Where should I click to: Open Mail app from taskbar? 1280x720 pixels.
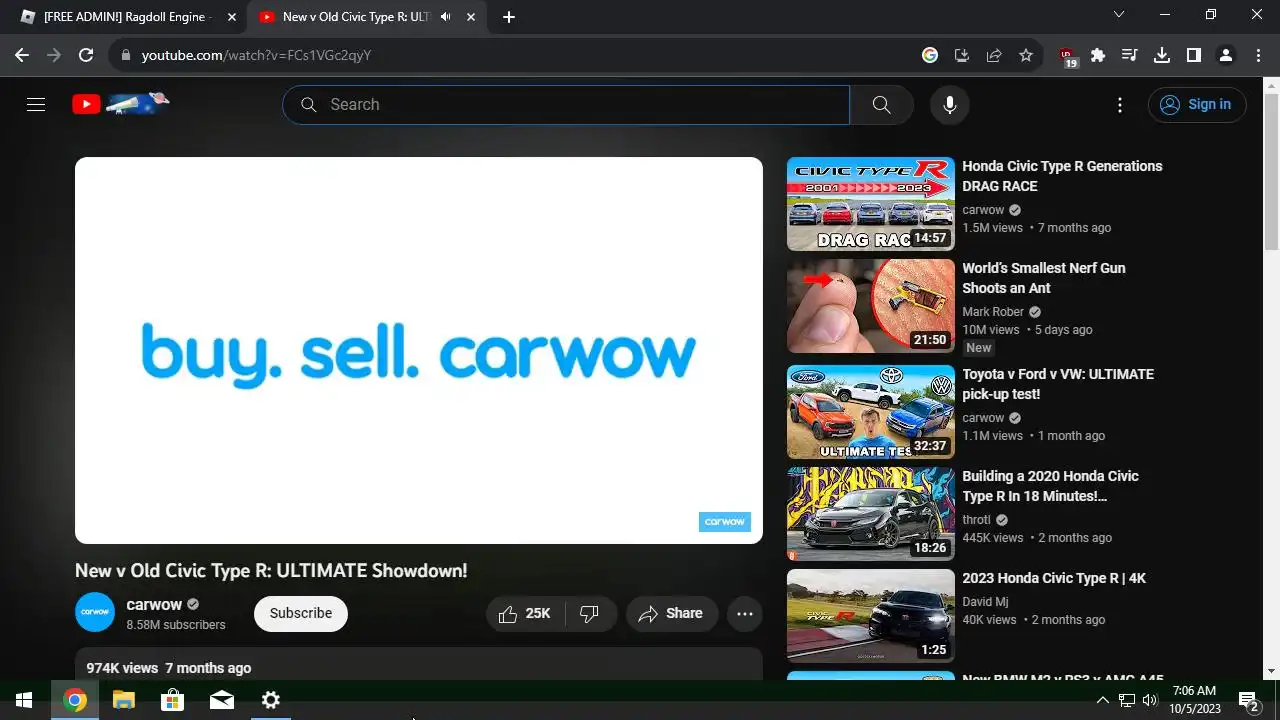(x=222, y=700)
